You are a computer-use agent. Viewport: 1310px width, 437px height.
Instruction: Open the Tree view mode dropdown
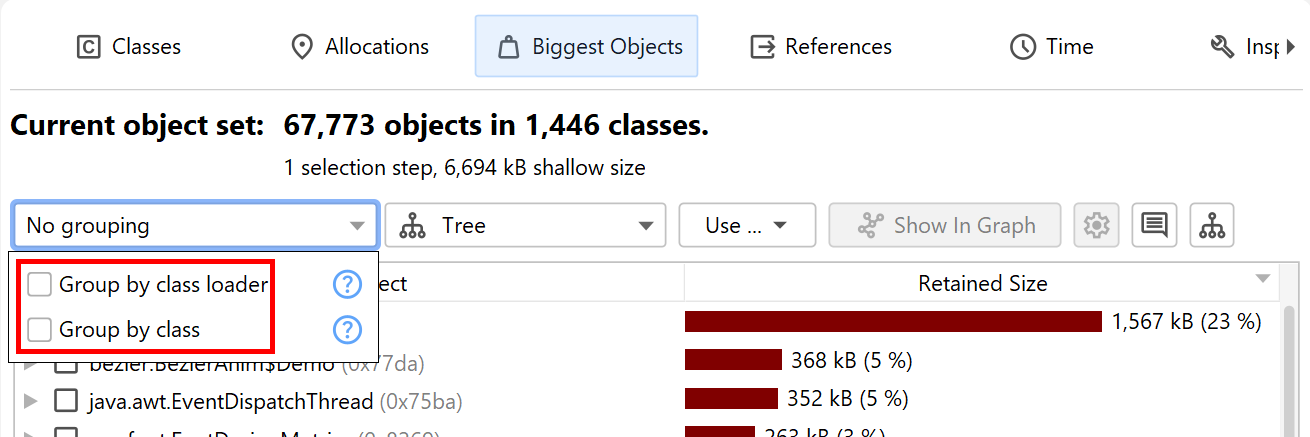(x=525, y=225)
